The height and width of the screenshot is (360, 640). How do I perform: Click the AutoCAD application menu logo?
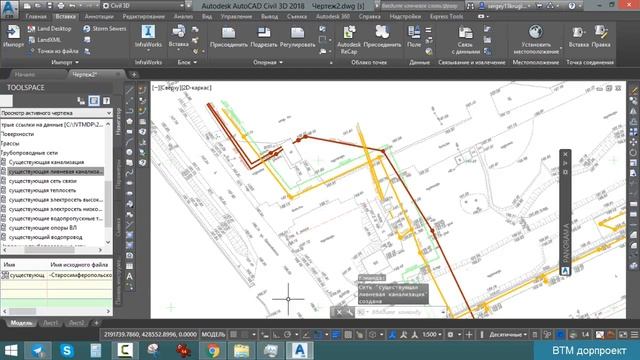tap(10, 9)
